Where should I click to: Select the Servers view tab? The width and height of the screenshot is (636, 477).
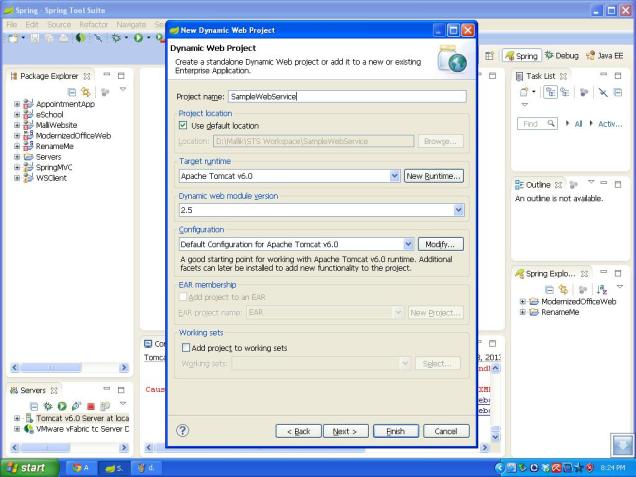[33, 390]
